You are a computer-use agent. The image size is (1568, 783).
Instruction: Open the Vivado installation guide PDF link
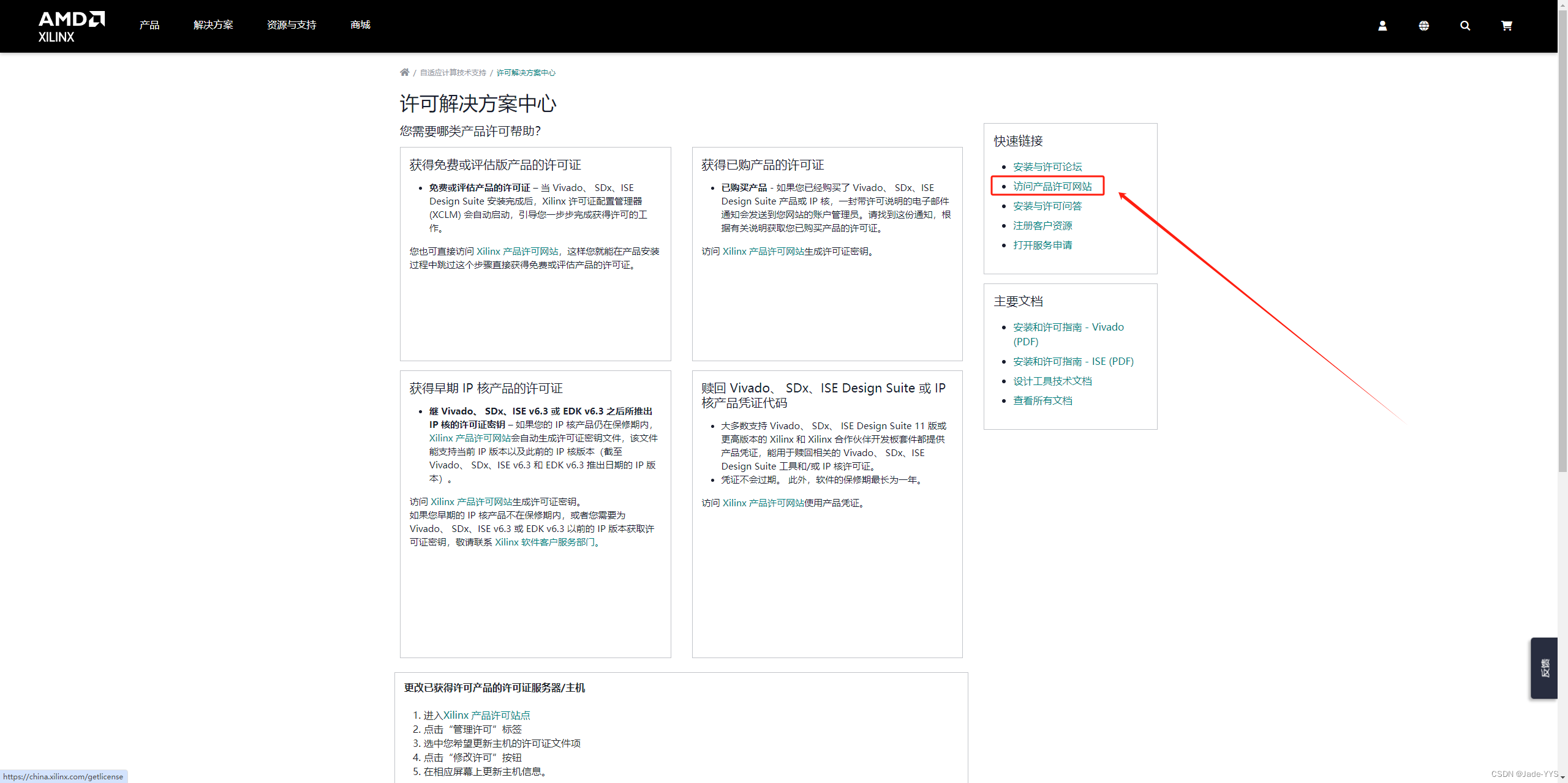(x=1068, y=327)
